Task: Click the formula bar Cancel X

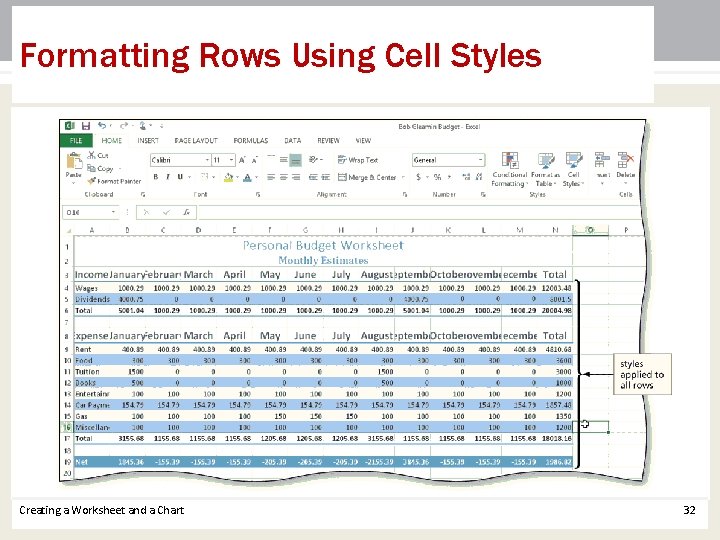Action: [x=146, y=212]
